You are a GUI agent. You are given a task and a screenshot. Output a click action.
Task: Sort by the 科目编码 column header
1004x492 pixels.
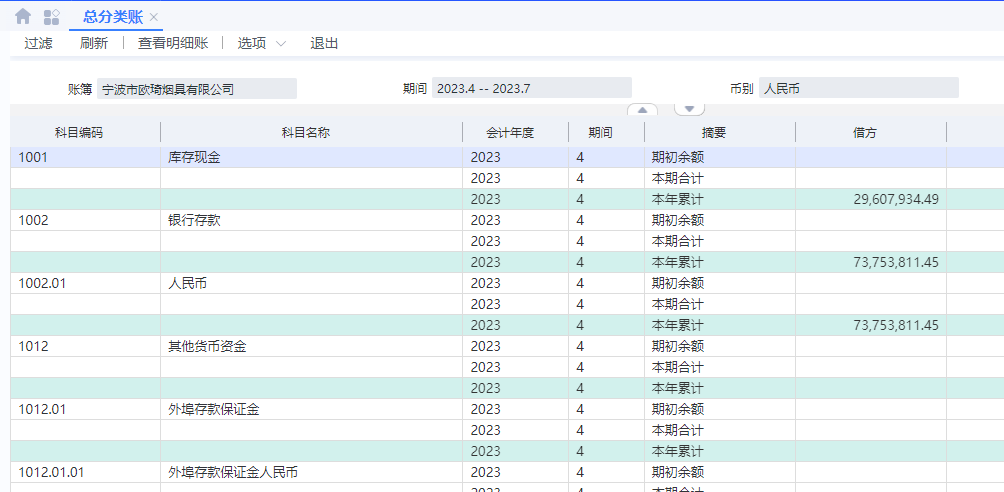(78, 133)
